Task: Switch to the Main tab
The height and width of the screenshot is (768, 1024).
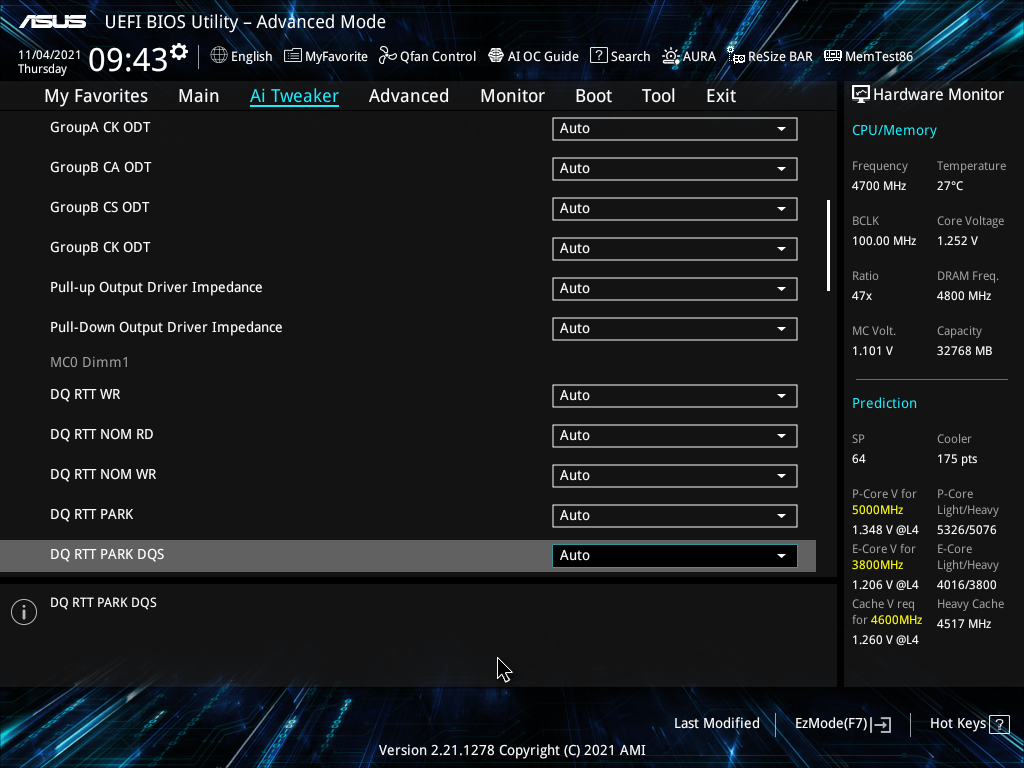Action: 199,96
